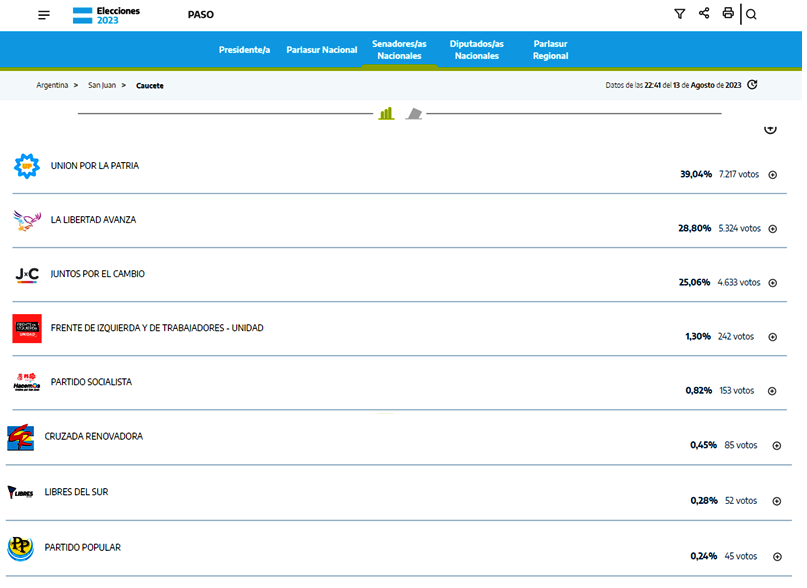The height and width of the screenshot is (588, 807).
Task: Expand Juntos por el Cambio results
Action: point(772,283)
